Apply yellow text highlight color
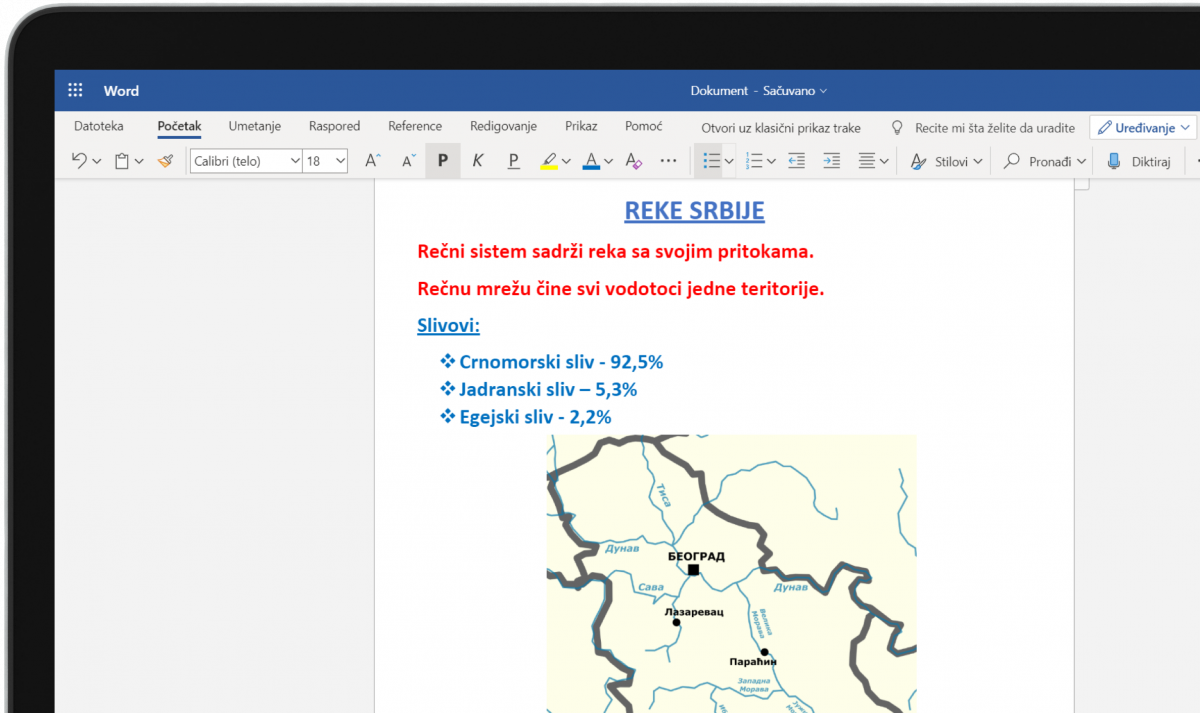 pos(551,160)
